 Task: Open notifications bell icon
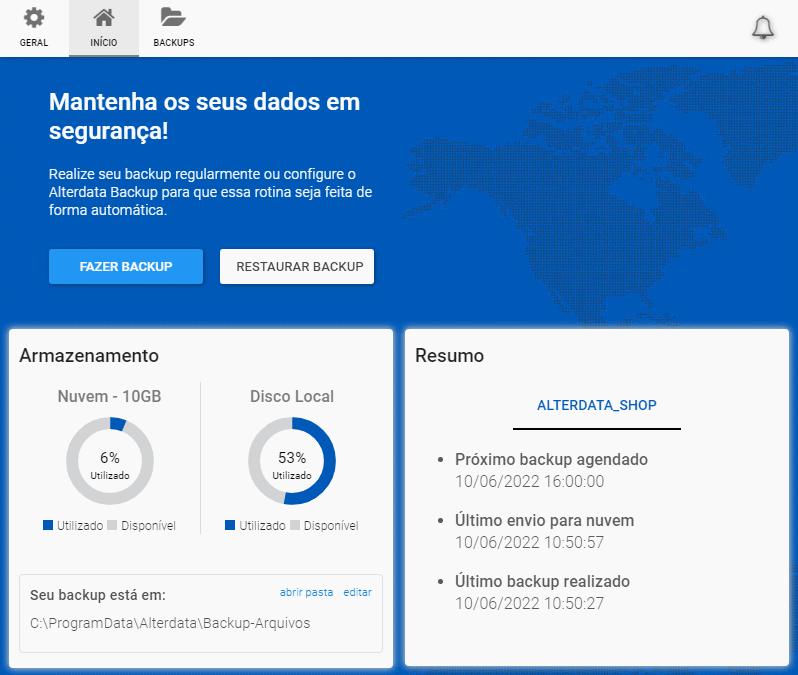(x=763, y=27)
